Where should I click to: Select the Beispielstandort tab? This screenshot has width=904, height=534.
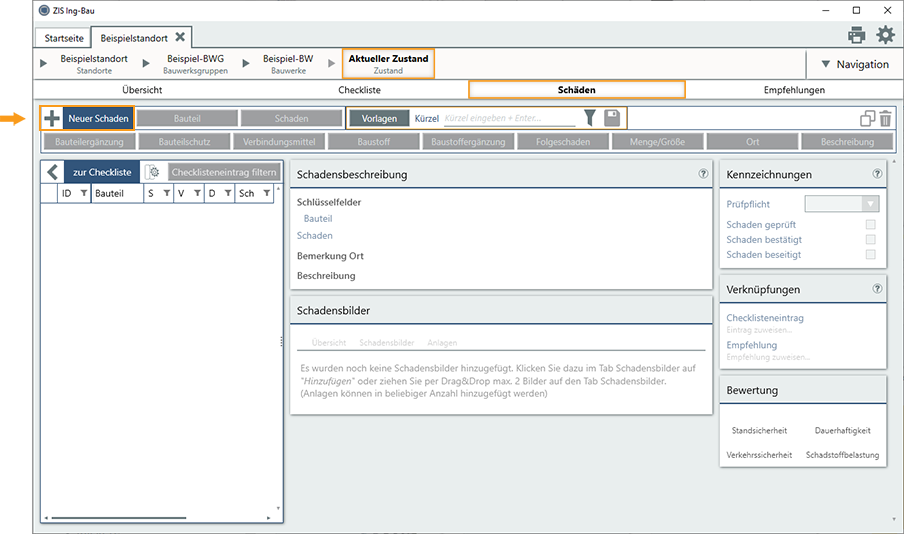tap(134, 38)
